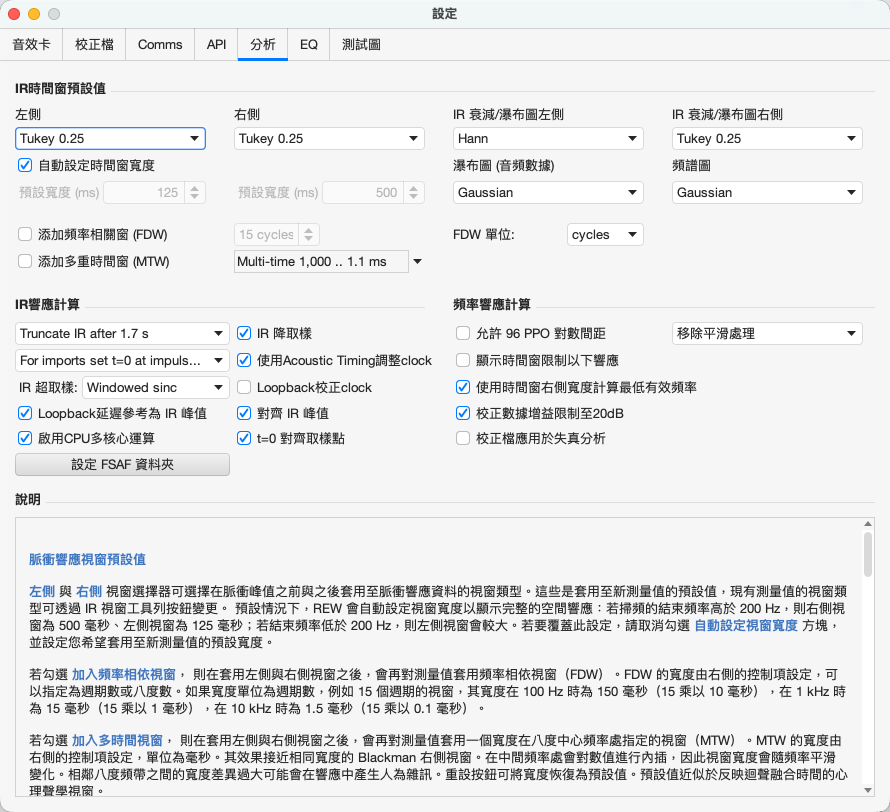
Task: Open 移除平滑處理 dropdown
Action: pyautogui.click(x=767, y=334)
